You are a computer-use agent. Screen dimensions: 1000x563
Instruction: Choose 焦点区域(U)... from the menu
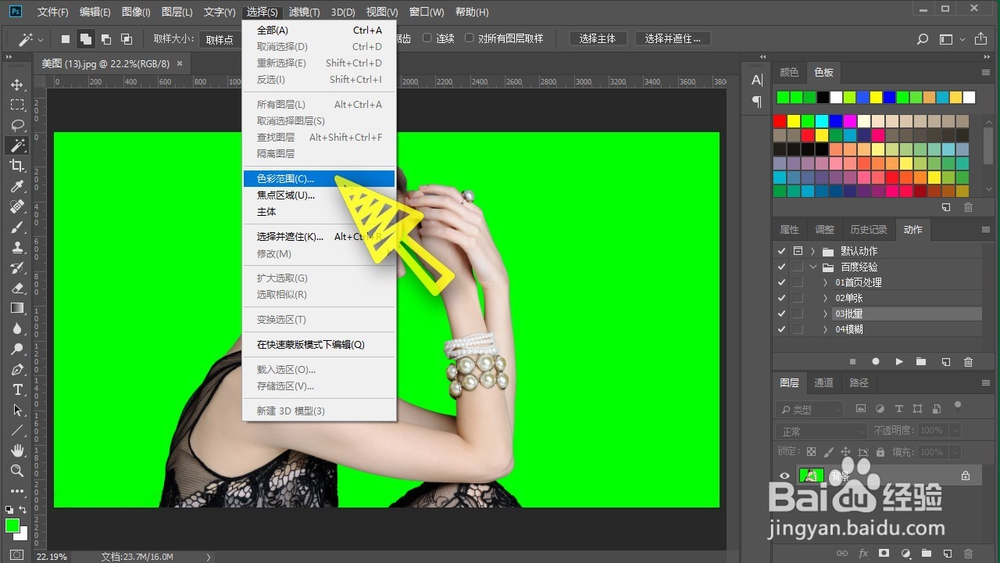pyautogui.click(x=319, y=195)
